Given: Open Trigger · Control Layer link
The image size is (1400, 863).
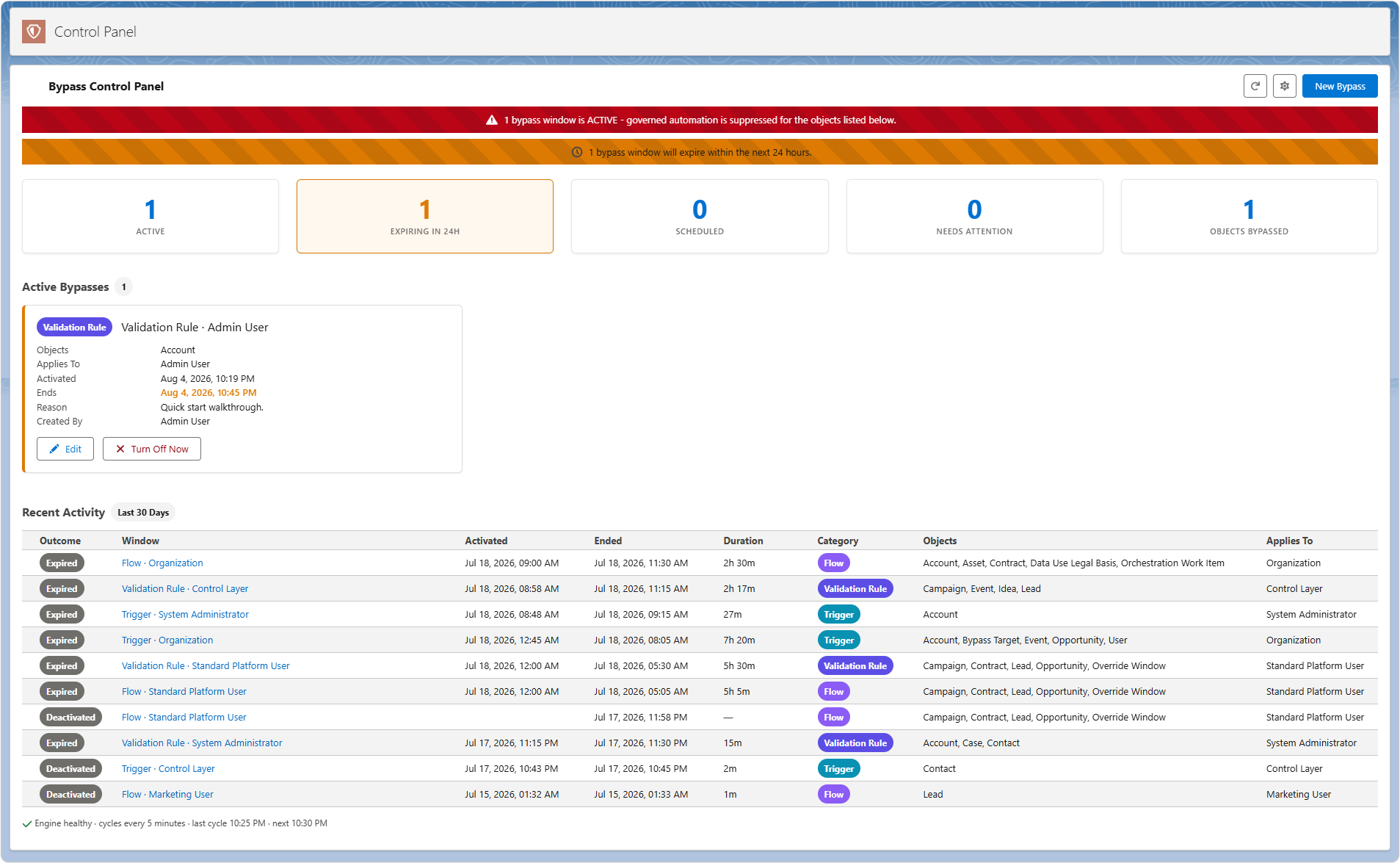Looking at the screenshot, I should 168,768.
